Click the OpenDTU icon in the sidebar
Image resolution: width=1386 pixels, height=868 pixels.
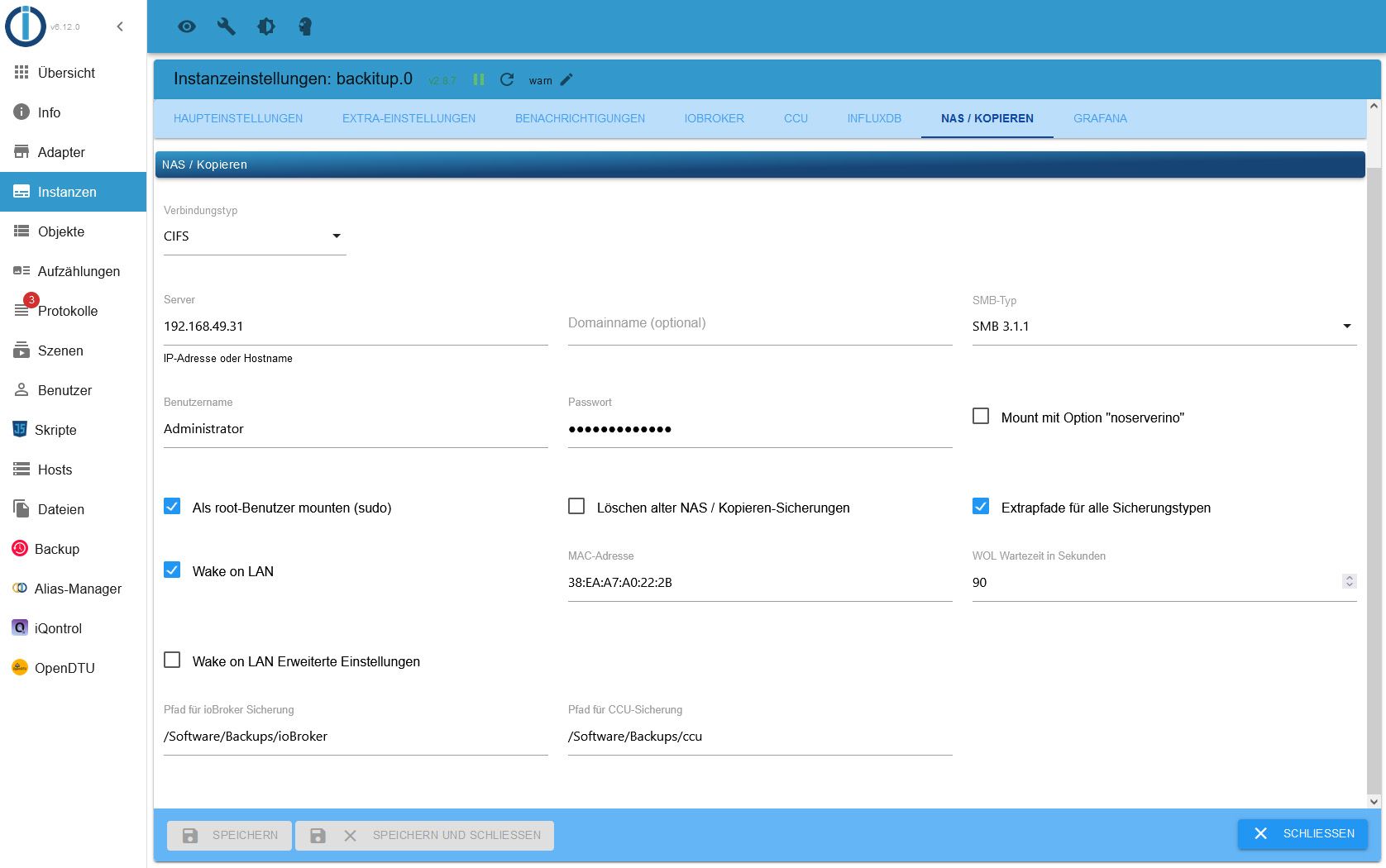pyautogui.click(x=20, y=668)
